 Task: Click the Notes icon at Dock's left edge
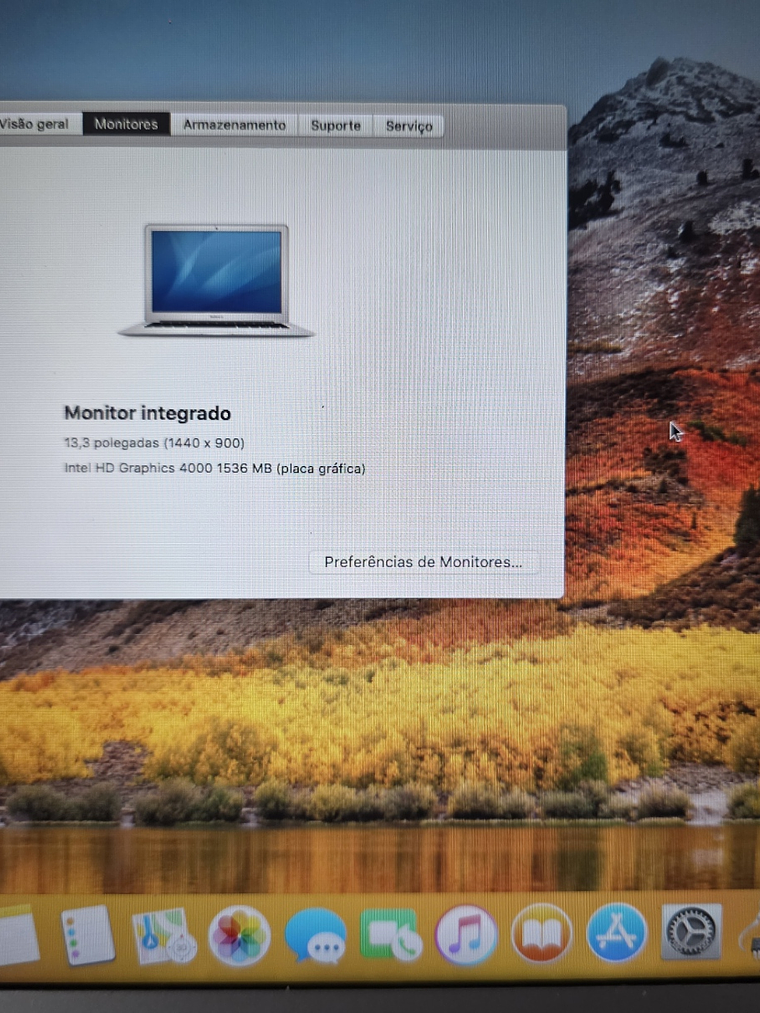(18, 937)
